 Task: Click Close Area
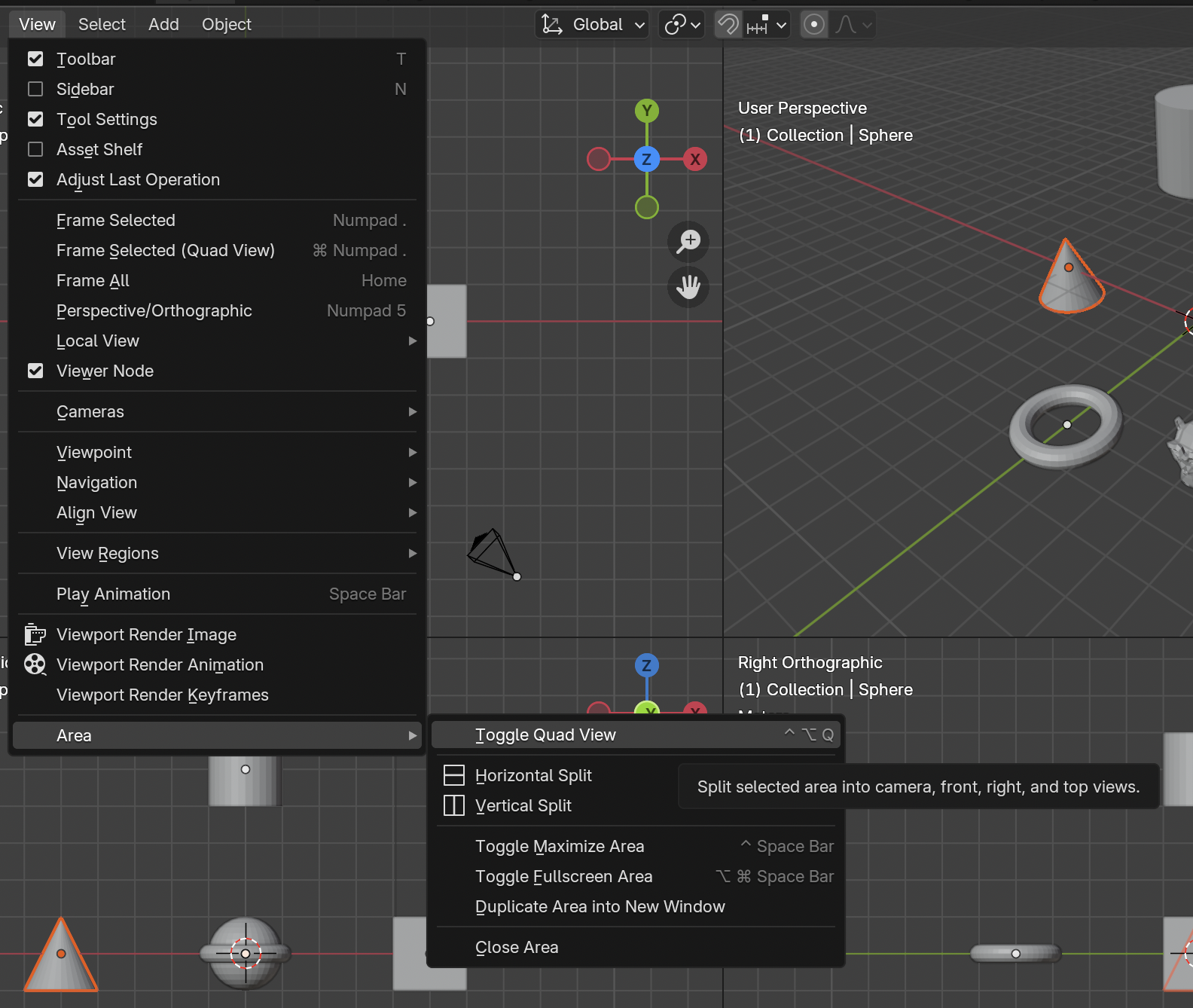coord(517,947)
